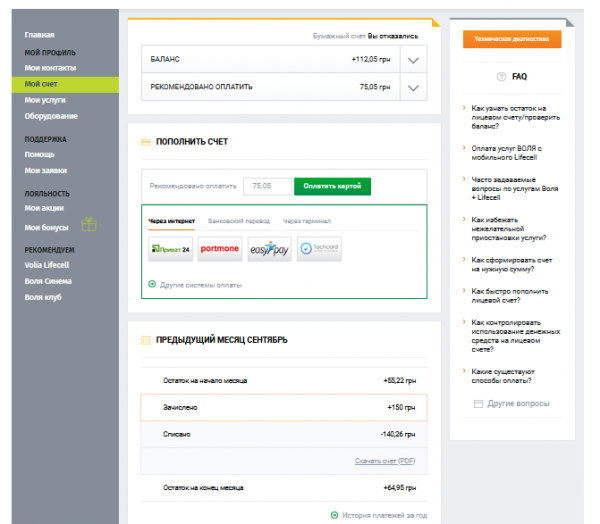
Task: Click the orange Техническая диагностика button
Action: point(512,39)
